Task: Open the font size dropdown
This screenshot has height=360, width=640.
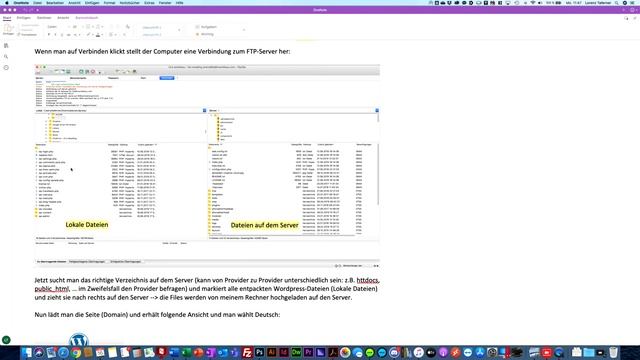Action: 77,27
